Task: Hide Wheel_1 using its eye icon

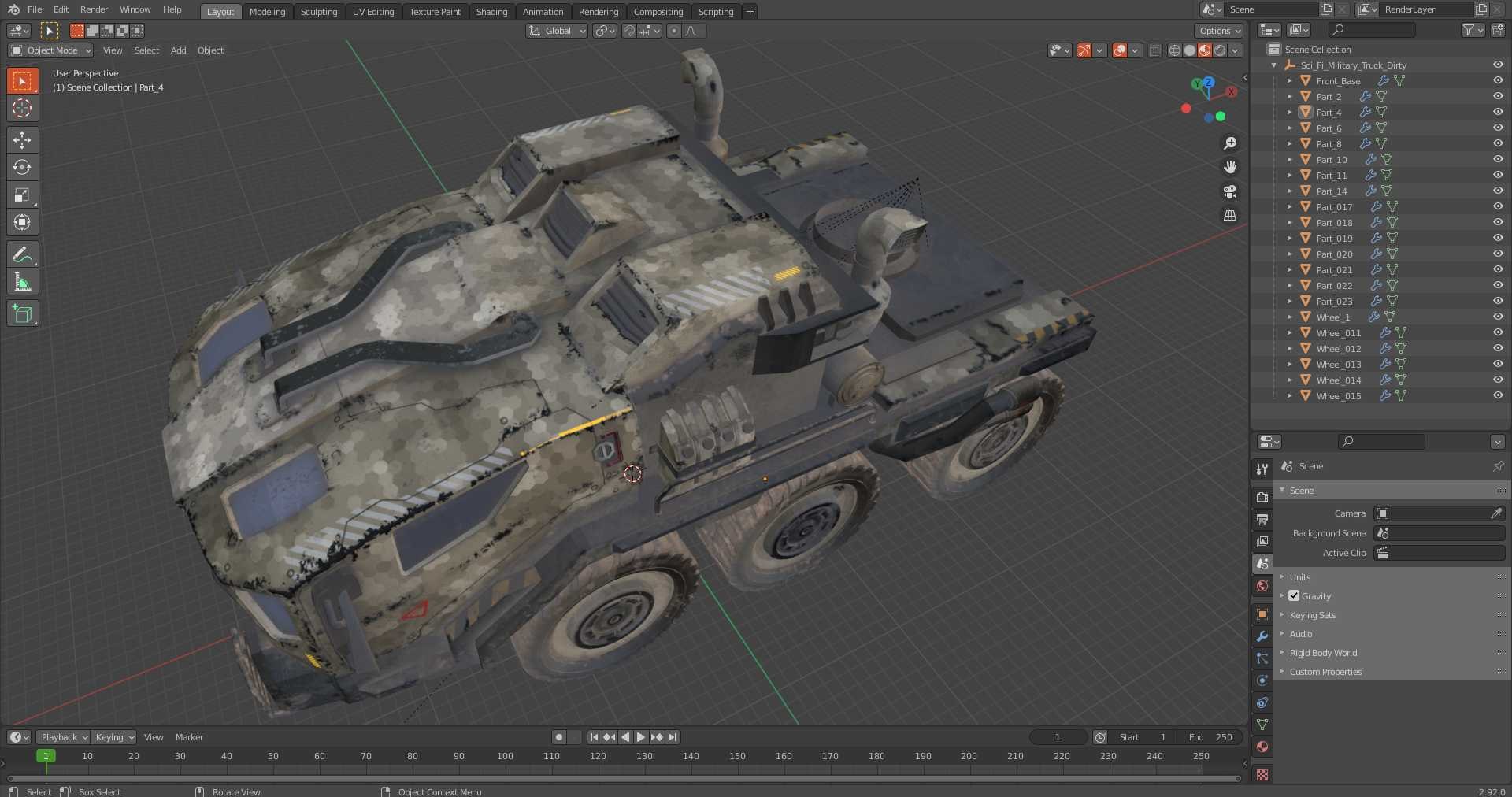Action: pyautogui.click(x=1498, y=317)
